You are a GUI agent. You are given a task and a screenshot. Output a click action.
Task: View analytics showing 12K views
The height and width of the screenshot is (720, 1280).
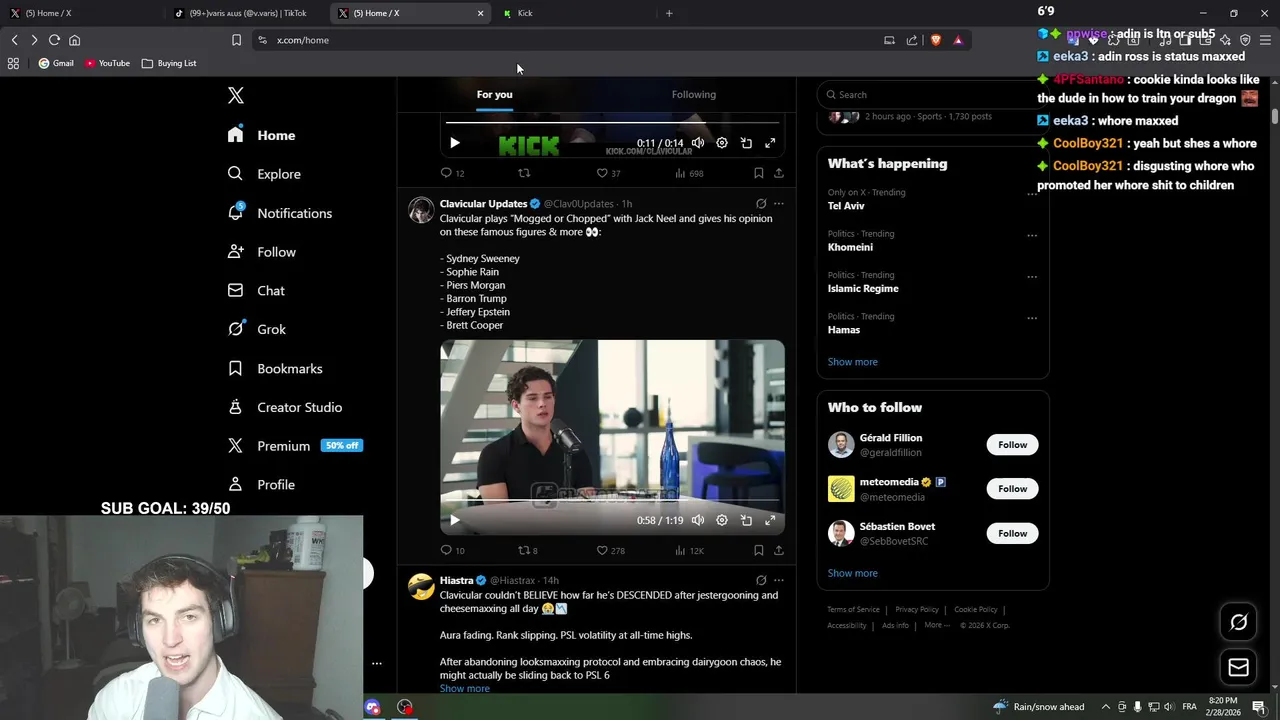(x=689, y=550)
